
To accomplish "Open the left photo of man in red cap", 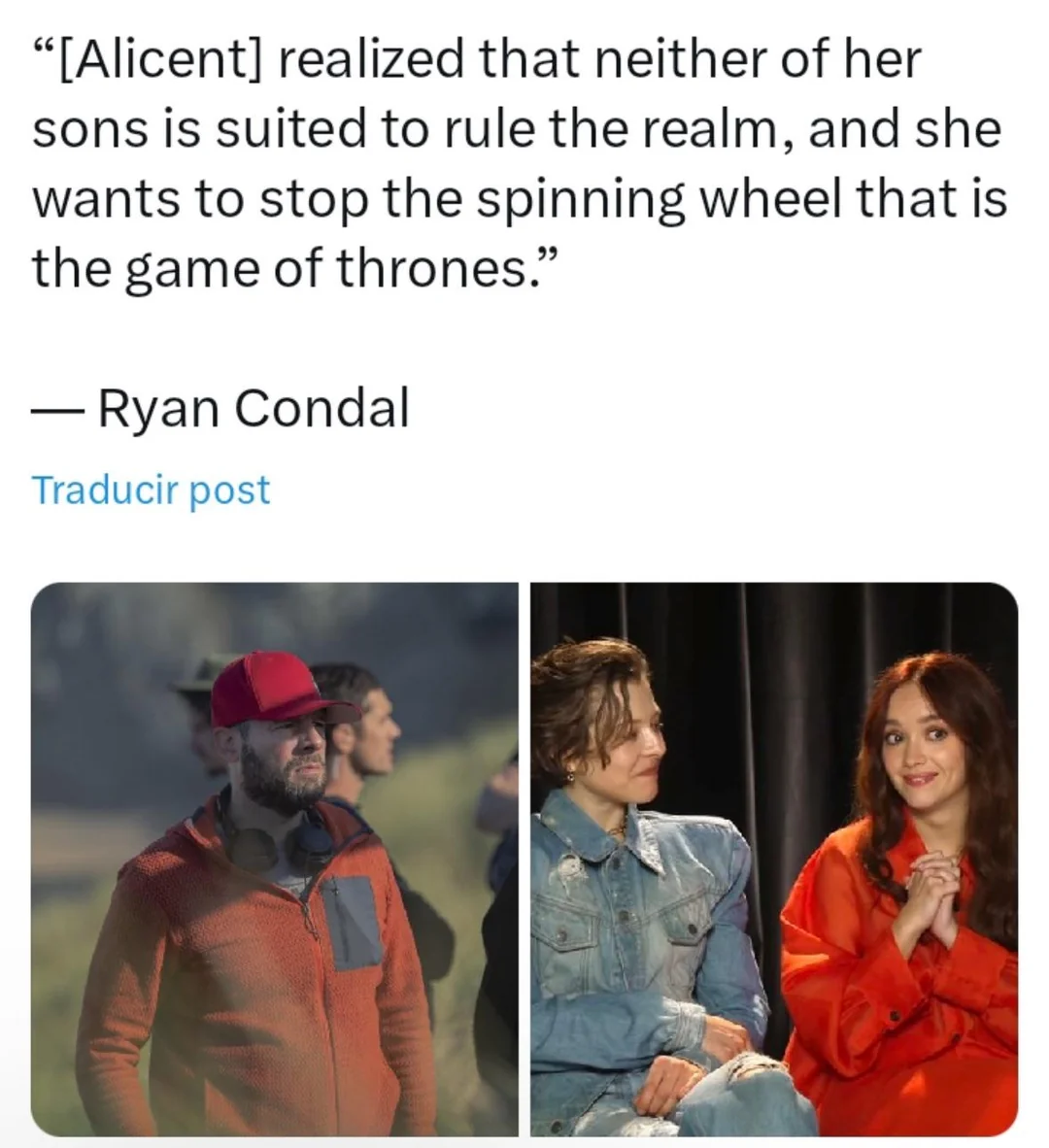I will click(275, 859).
